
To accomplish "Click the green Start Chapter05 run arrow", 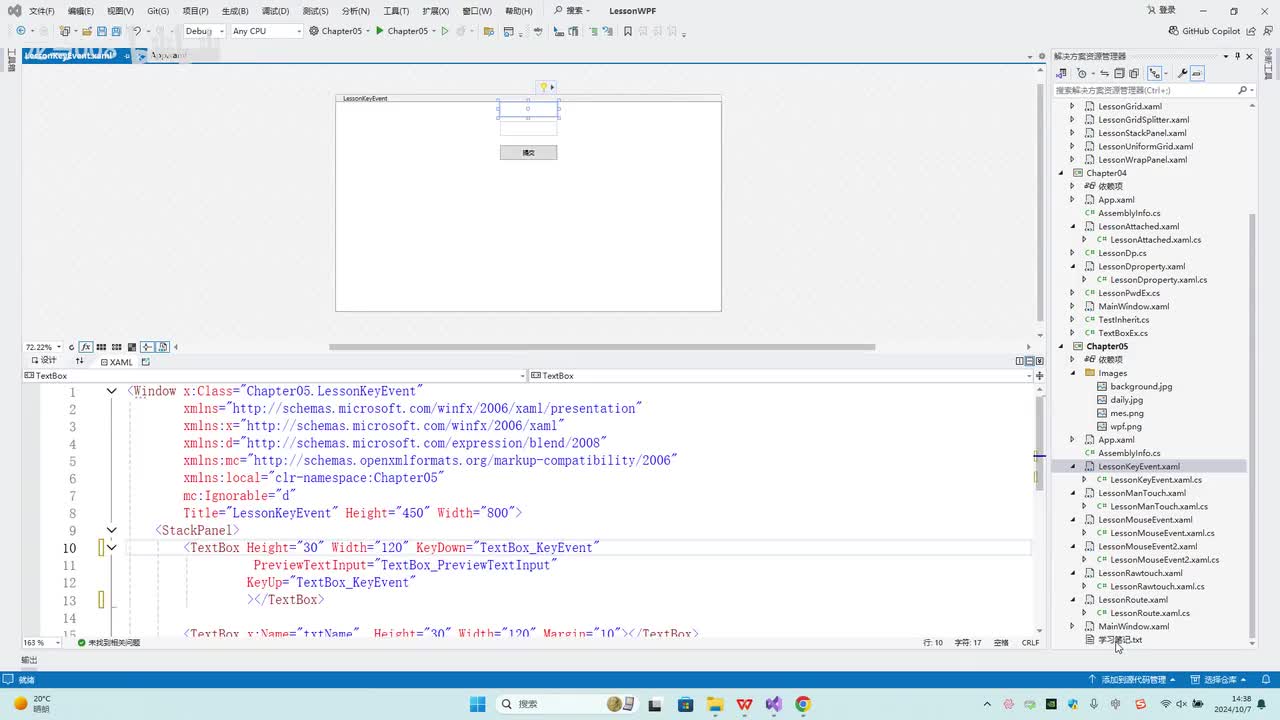I will [380, 31].
